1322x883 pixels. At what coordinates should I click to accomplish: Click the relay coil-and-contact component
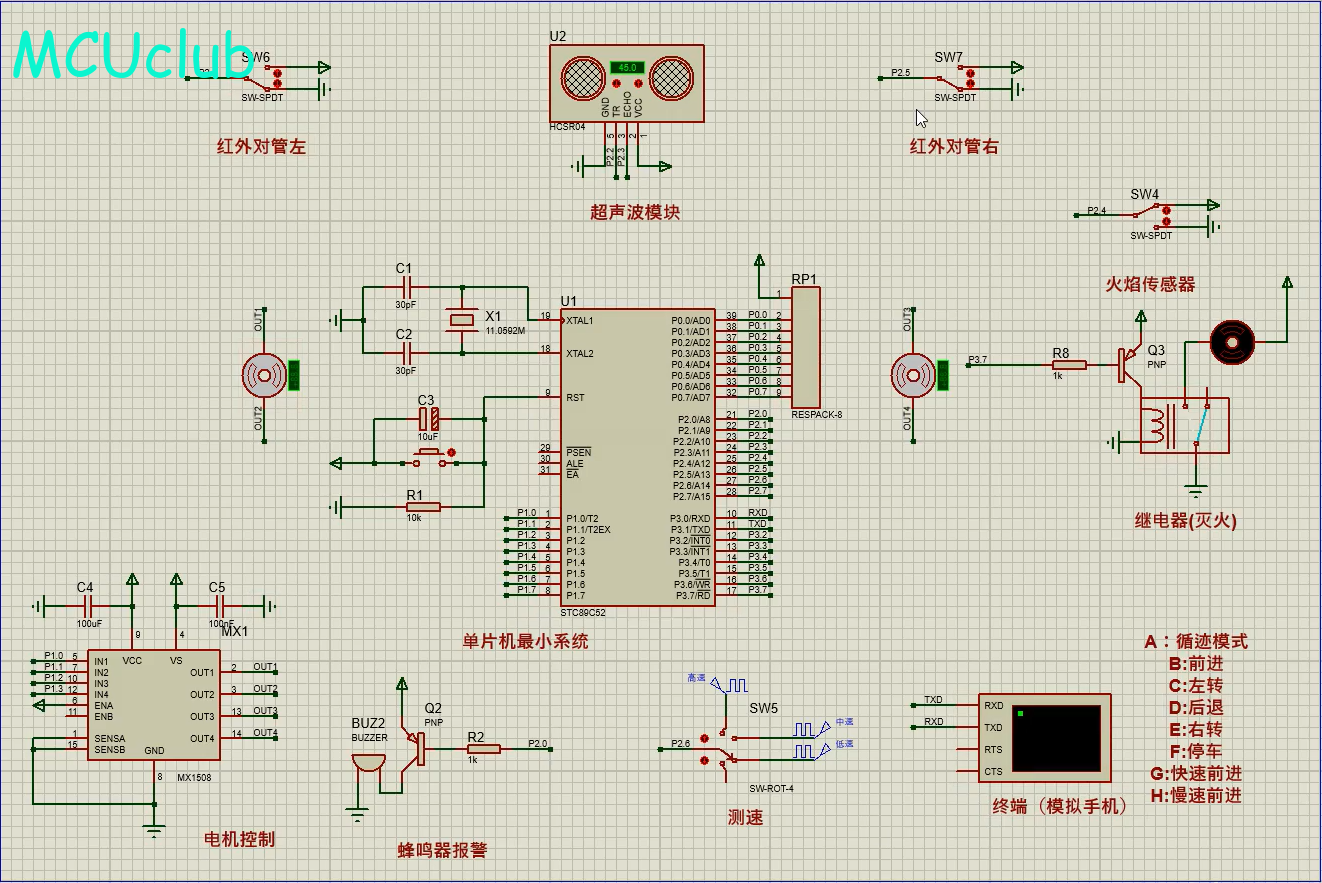coord(1185,426)
